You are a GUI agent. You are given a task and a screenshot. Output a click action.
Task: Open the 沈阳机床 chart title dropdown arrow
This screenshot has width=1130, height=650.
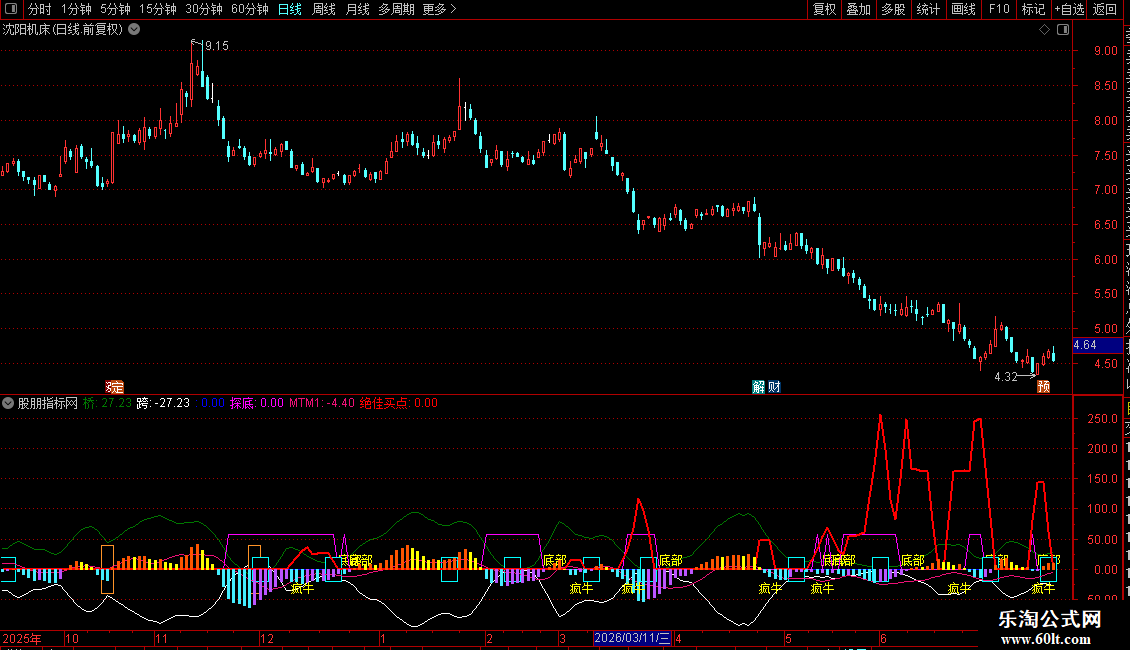coord(134,30)
